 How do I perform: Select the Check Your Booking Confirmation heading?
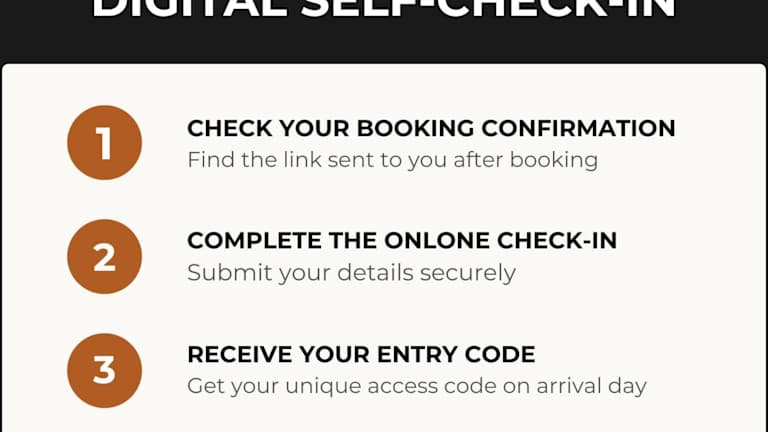(x=431, y=128)
